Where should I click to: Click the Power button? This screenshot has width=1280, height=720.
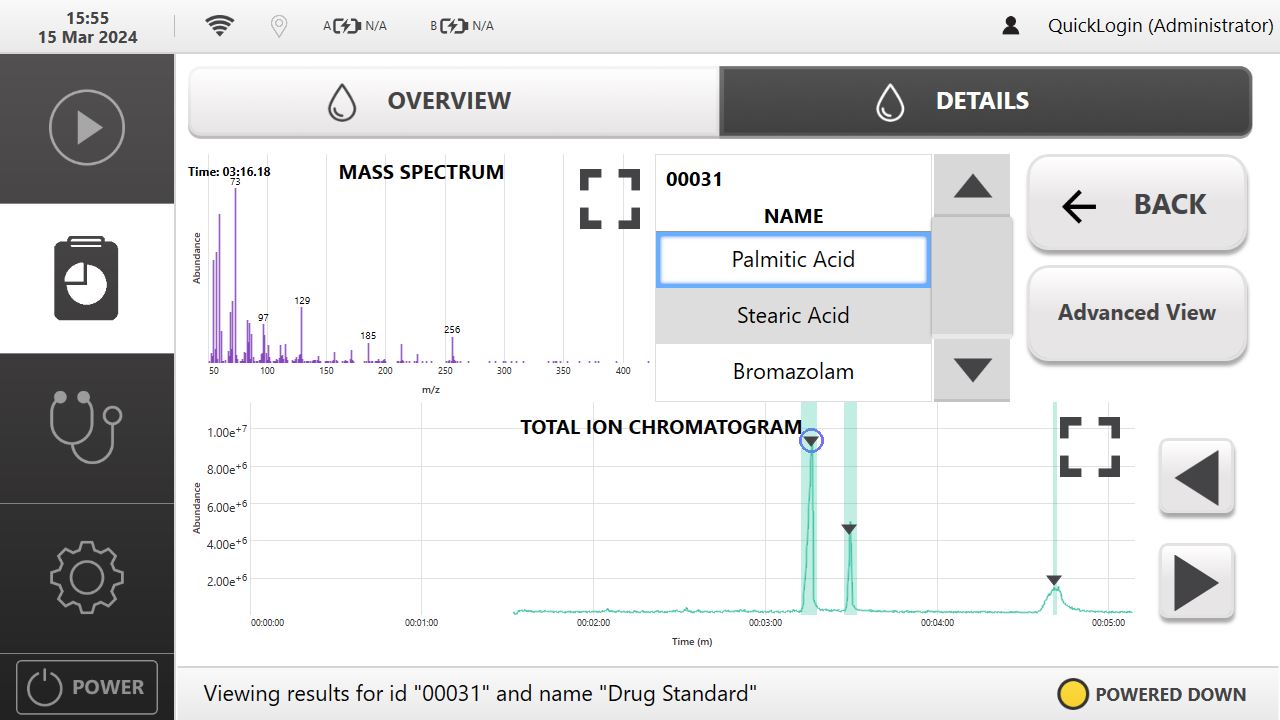click(87, 687)
